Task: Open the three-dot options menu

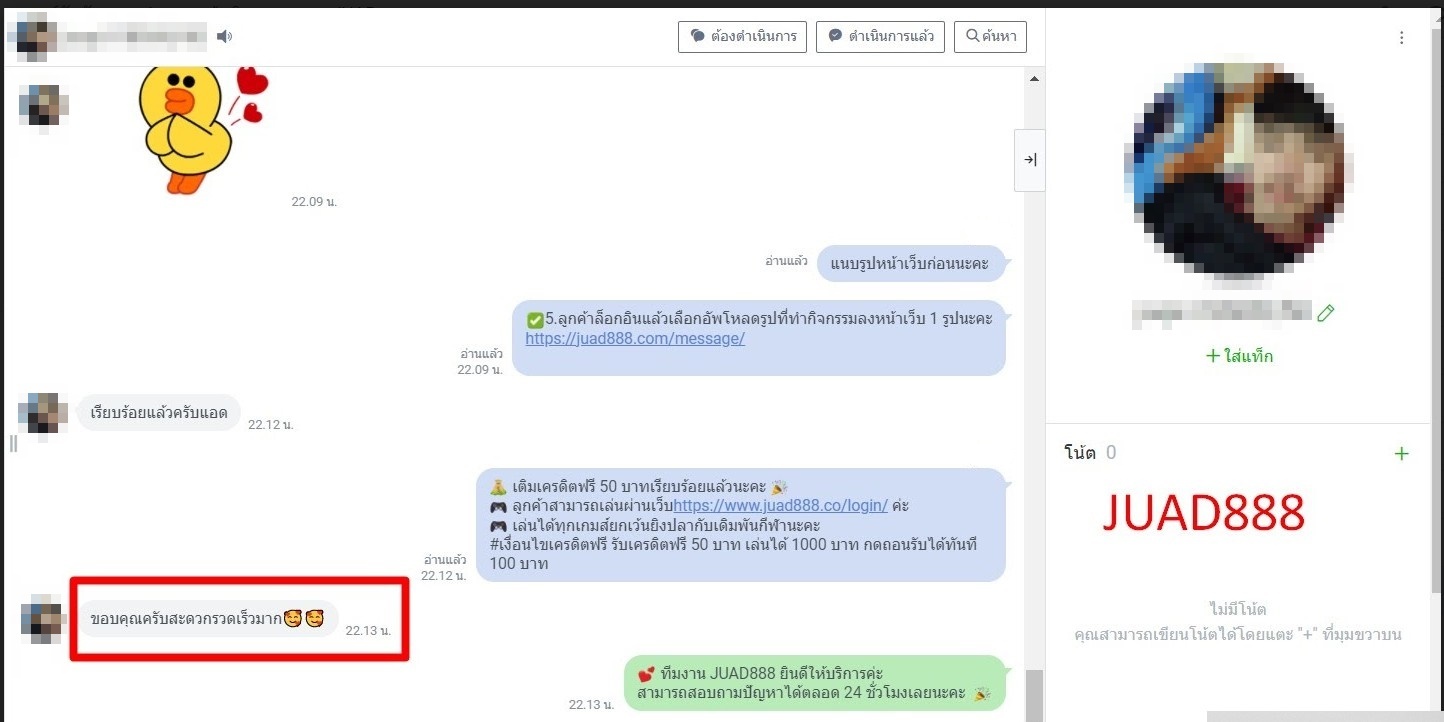Action: point(1401,38)
